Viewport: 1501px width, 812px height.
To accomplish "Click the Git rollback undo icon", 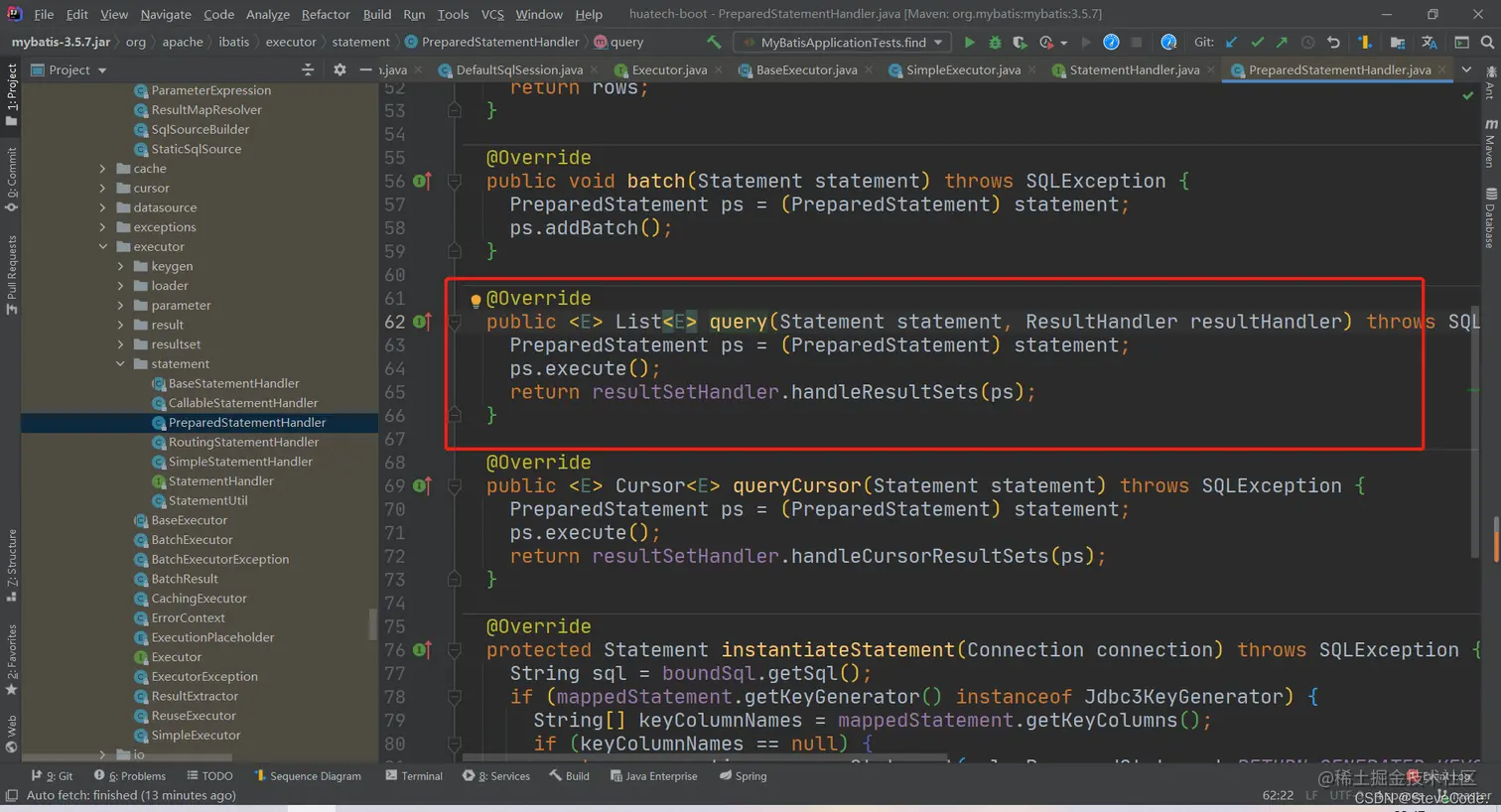I will point(1333,42).
